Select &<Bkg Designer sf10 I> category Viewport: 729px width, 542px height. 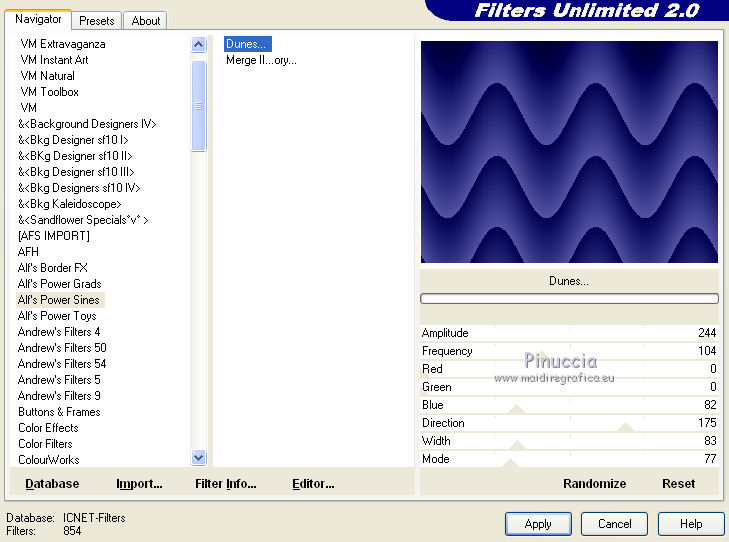coord(73,140)
